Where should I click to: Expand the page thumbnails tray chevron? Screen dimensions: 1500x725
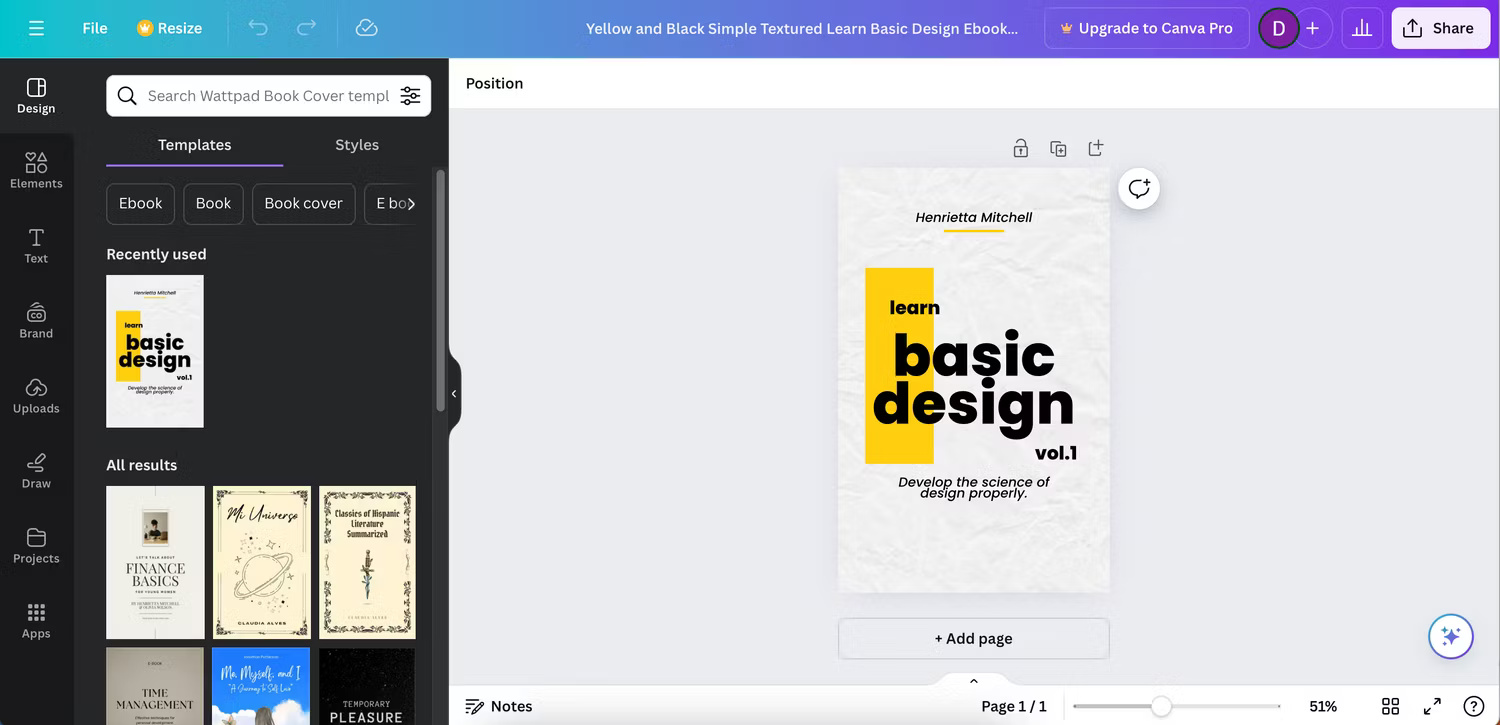(x=973, y=681)
